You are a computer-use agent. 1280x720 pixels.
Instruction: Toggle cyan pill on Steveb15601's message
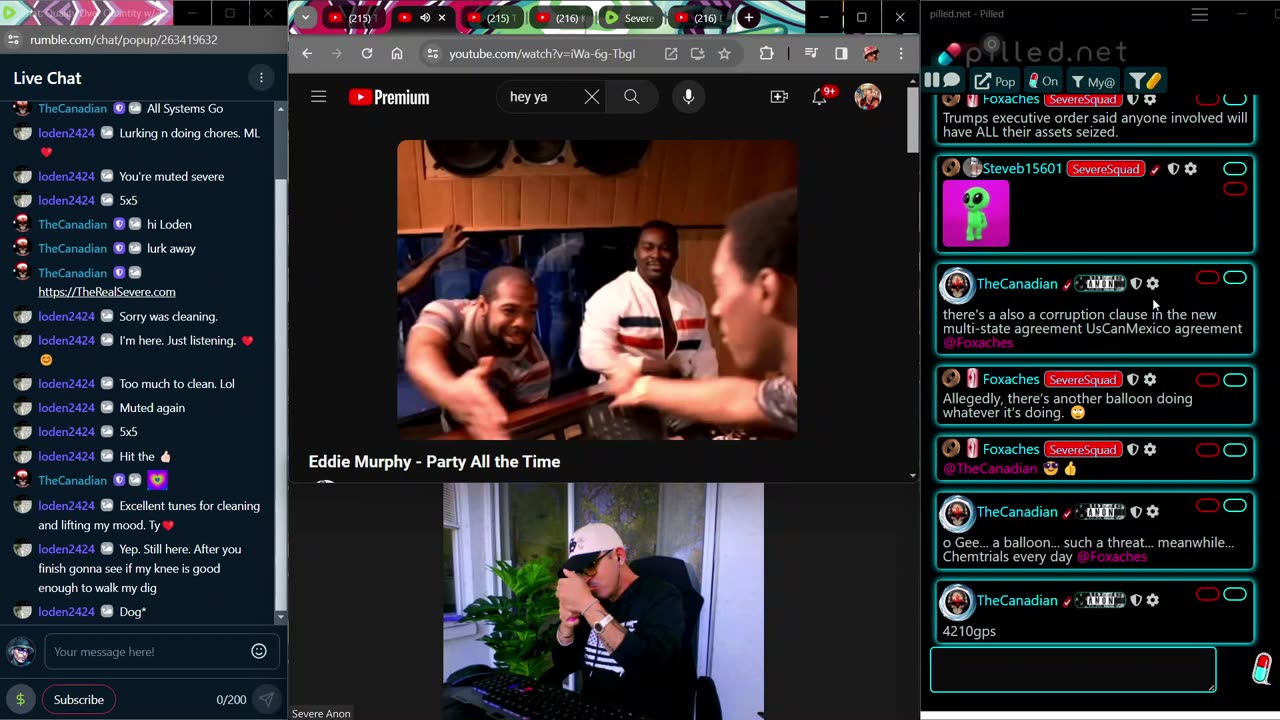(1235, 168)
